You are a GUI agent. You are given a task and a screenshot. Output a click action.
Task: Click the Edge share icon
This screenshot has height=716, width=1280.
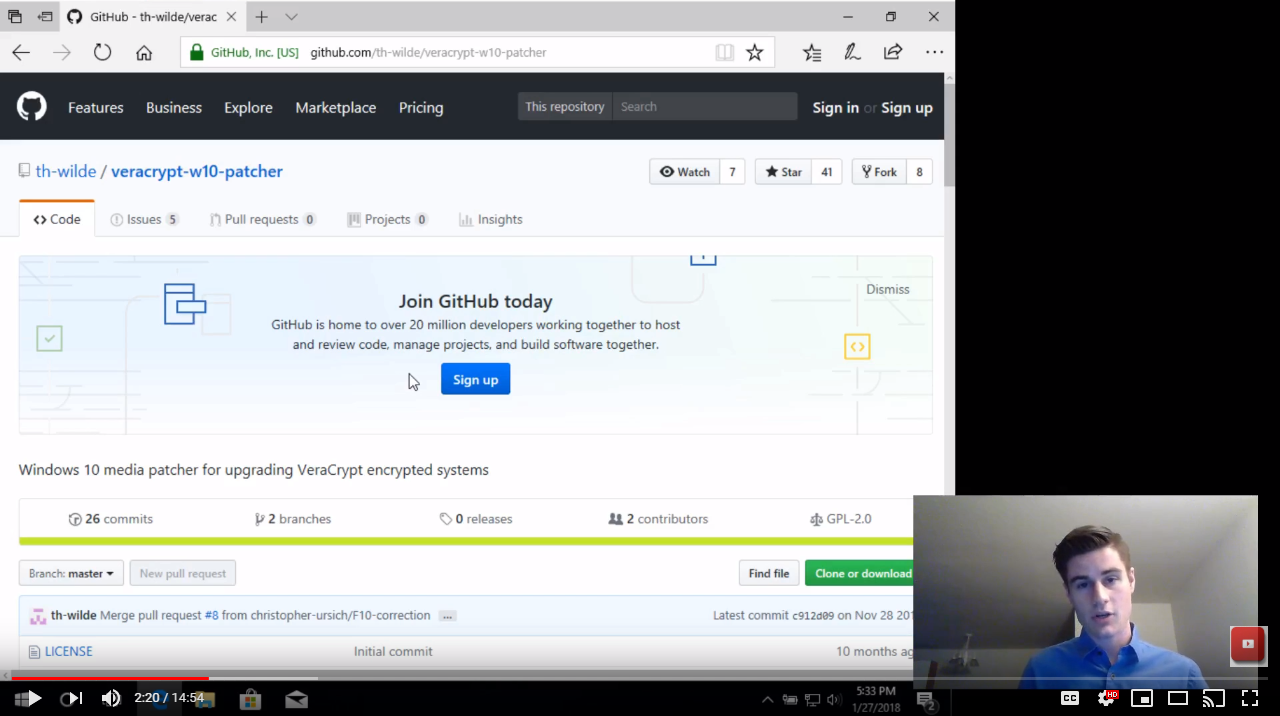point(893,52)
